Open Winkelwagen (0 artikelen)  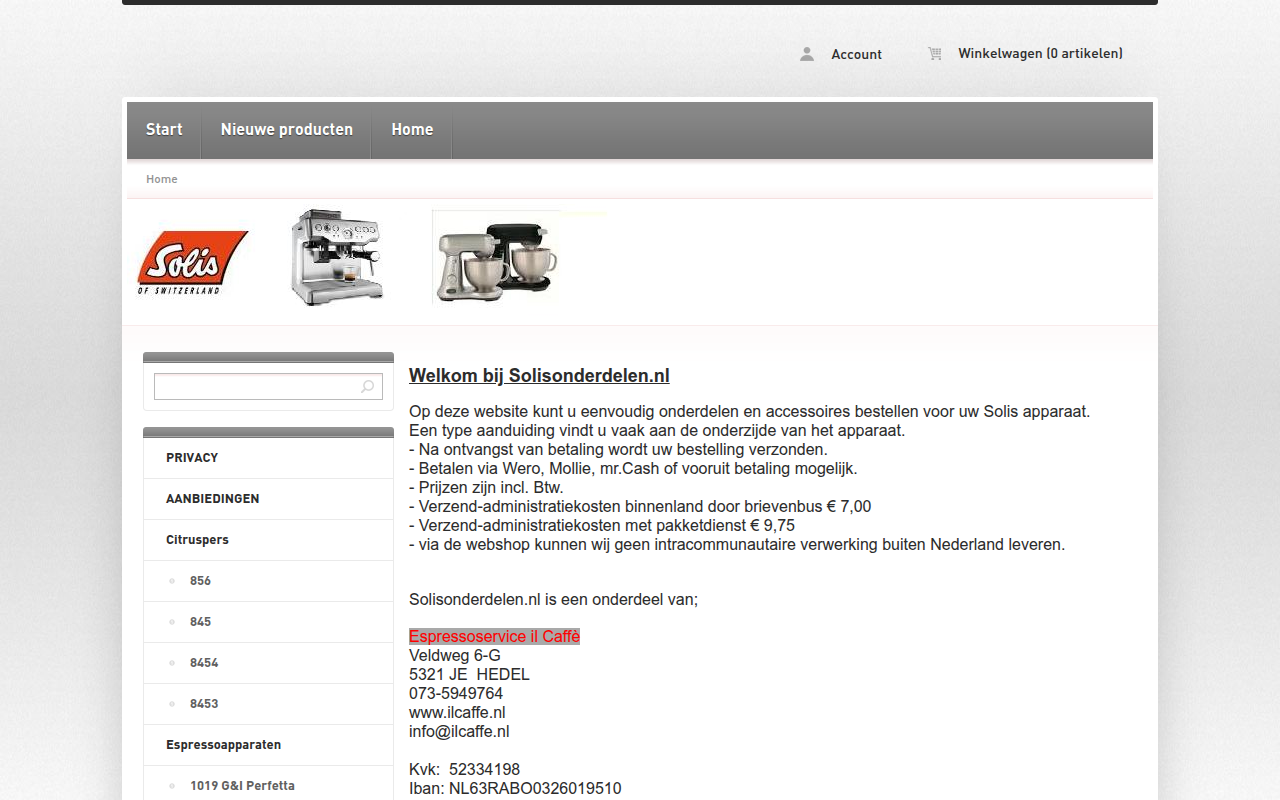(1040, 54)
